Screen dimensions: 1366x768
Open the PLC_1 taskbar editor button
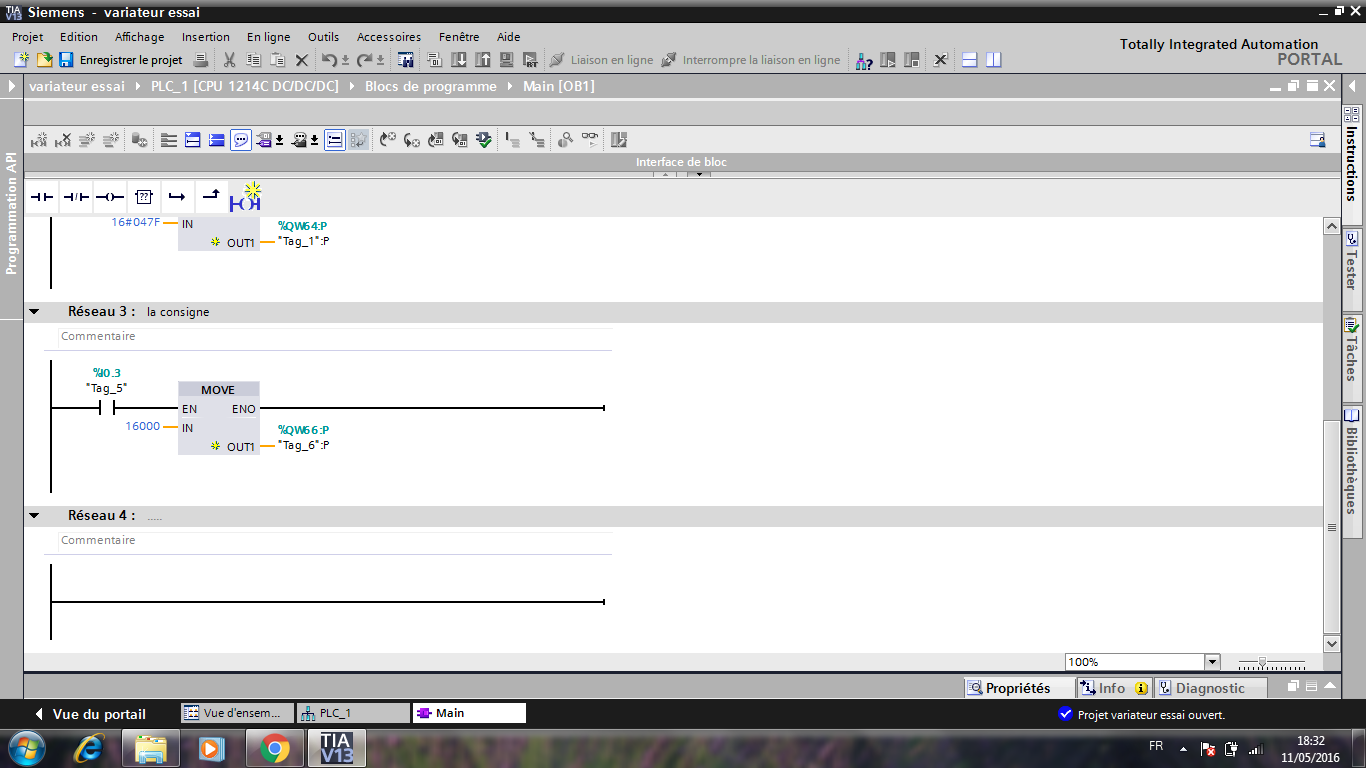point(354,713)
